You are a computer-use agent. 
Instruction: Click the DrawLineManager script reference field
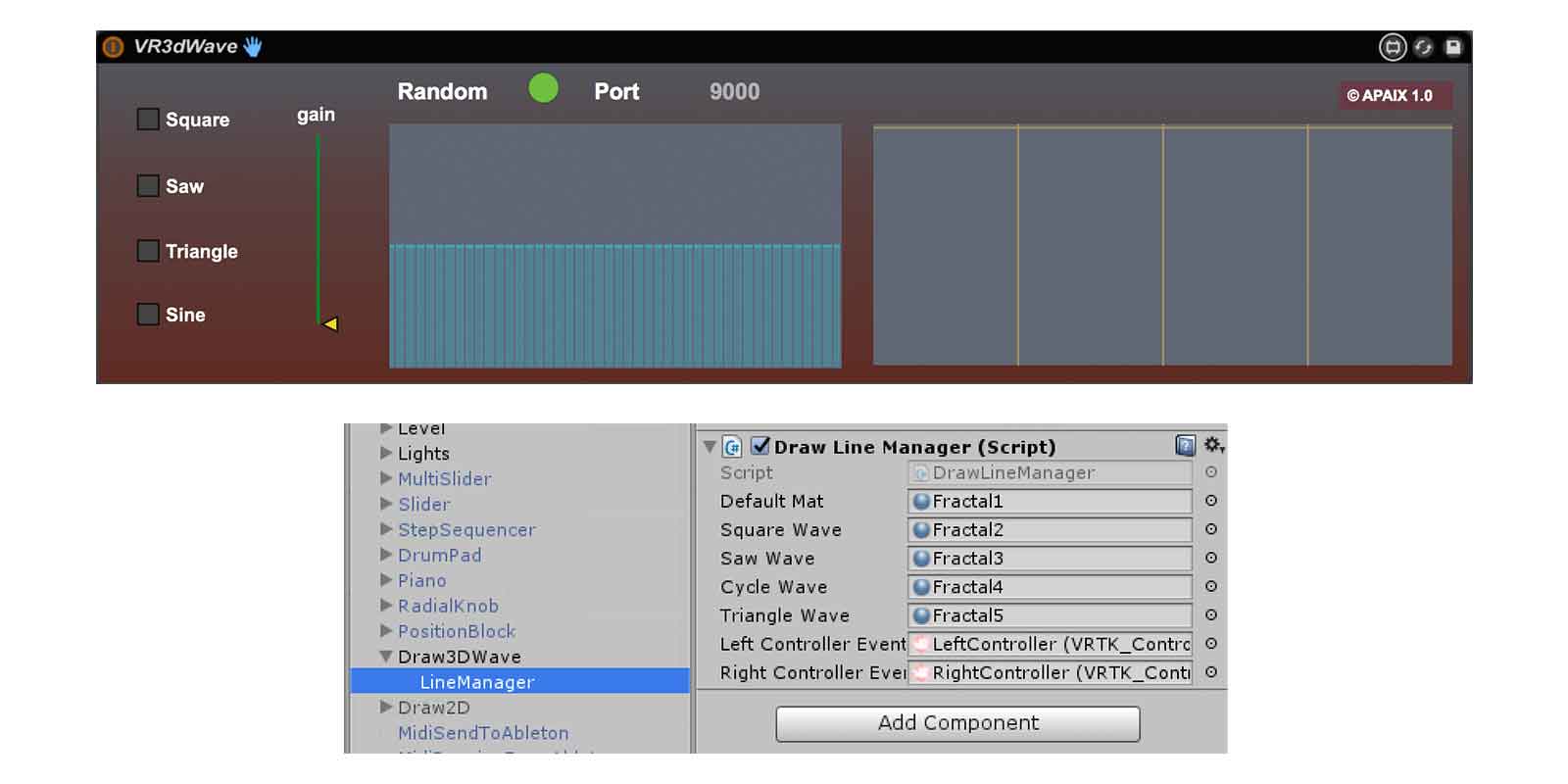(1050, 472)
